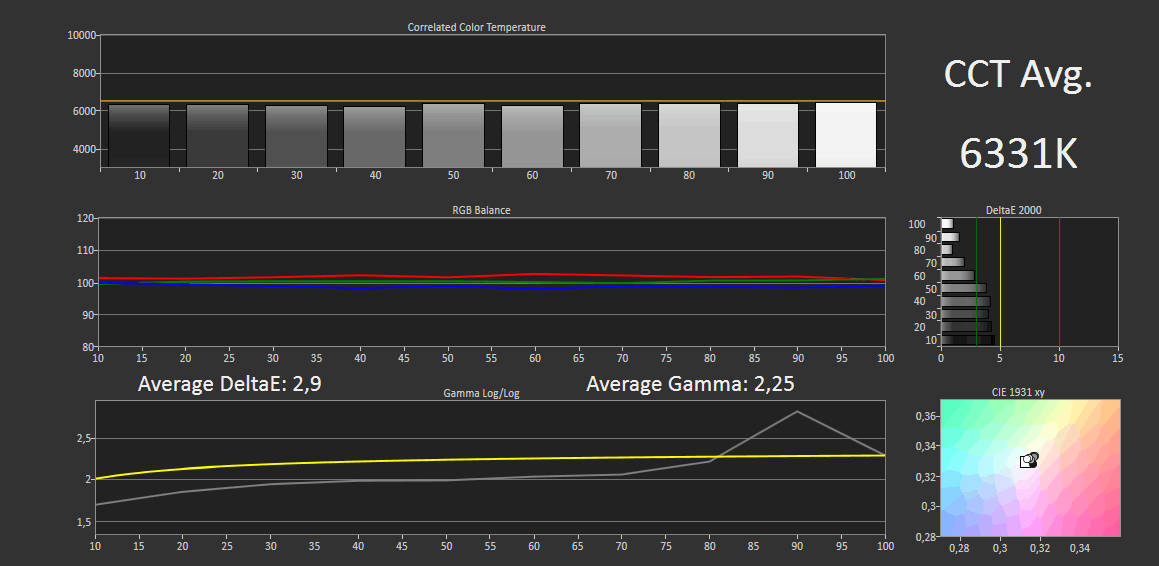Click the DeltaE 2000 bar for level 10
The height and width of the screenshot is (566, 1159).
point(968,340)
